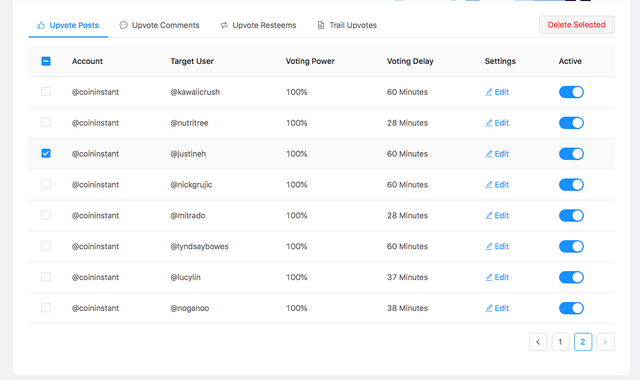Screen dimensions: 640x380
Task: Disable the Active switch for @nickgrujic
Action: tap(571, 185)
